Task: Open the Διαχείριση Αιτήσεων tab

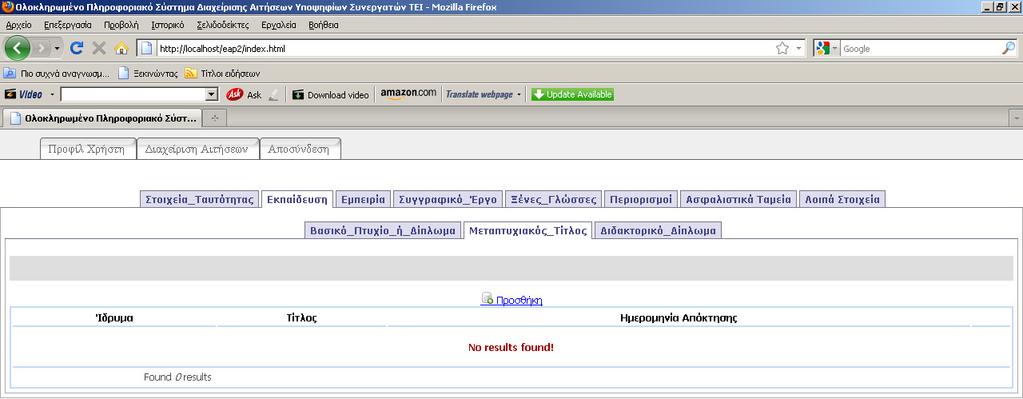Action: point(197,149)
